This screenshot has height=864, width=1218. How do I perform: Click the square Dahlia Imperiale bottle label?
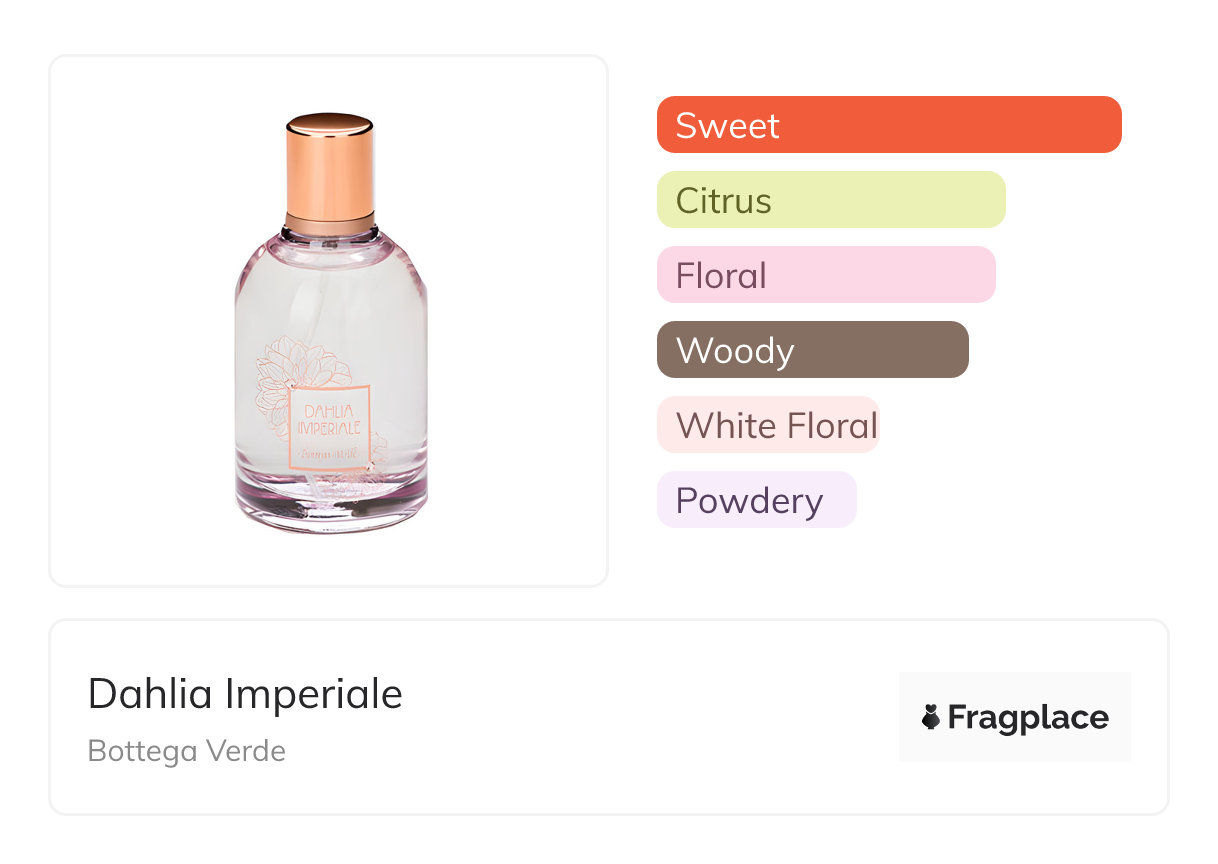click(x=330, y=427)
